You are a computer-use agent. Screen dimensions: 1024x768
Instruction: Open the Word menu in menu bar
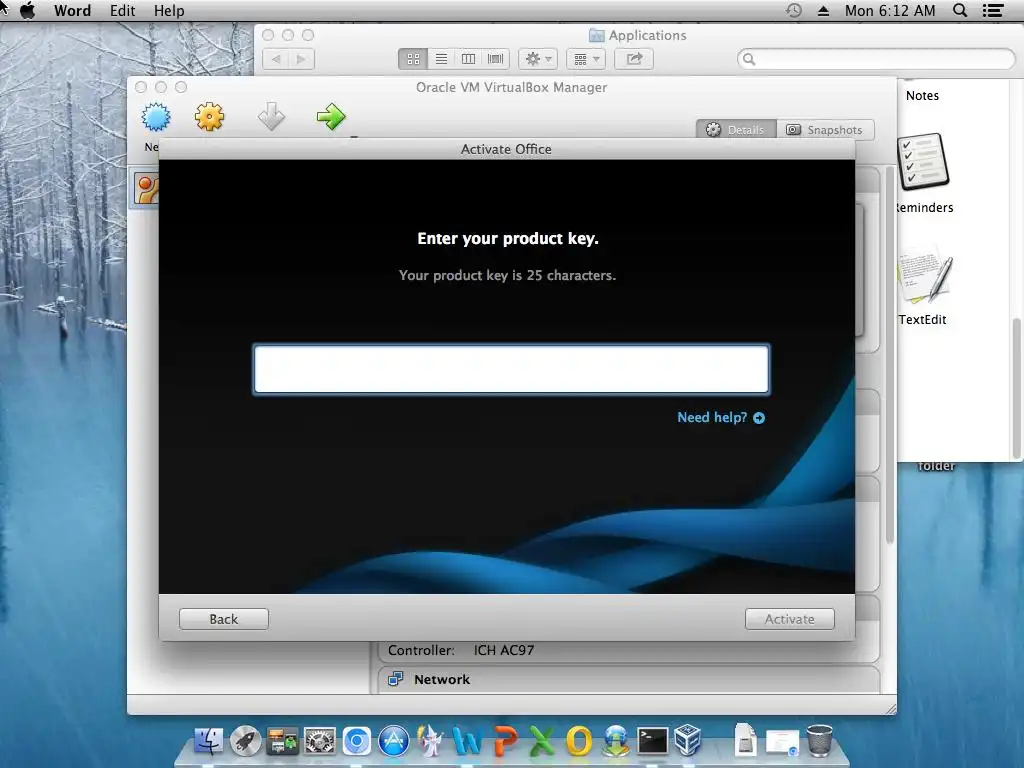[72, 10]
